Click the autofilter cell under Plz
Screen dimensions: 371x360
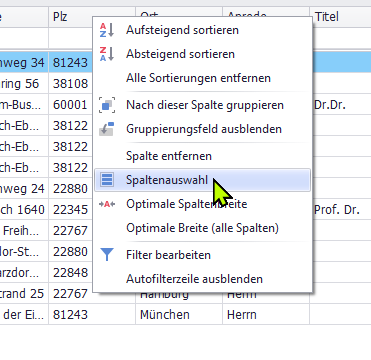[71, 38]
